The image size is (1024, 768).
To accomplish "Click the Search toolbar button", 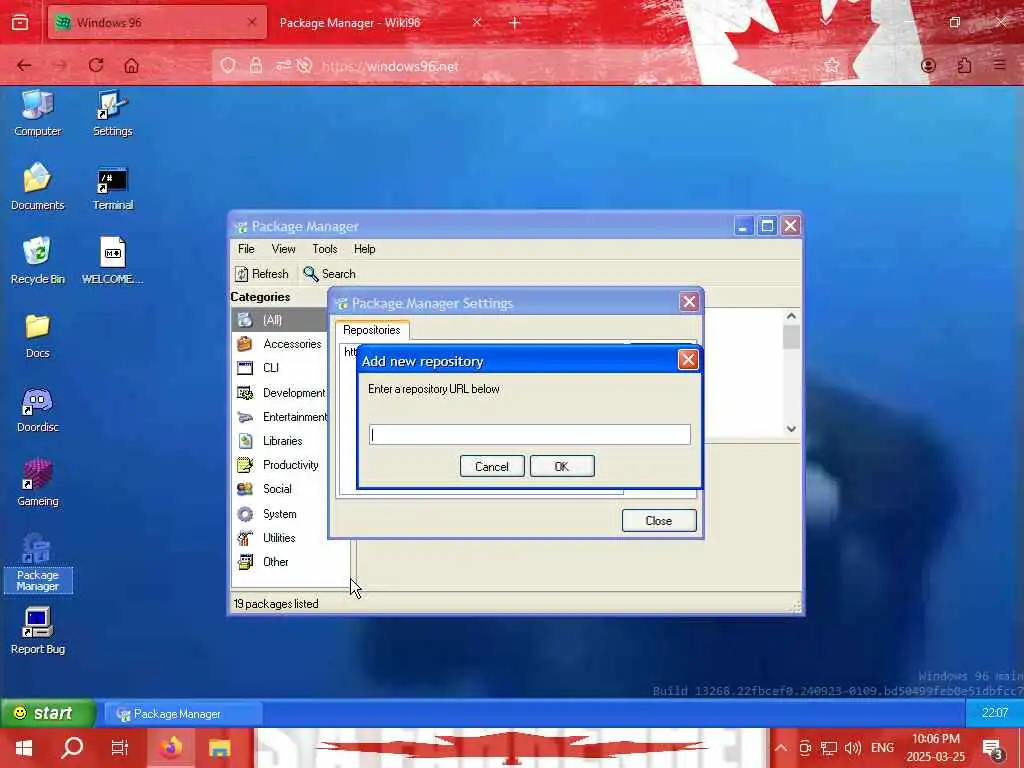I will 329,274.
